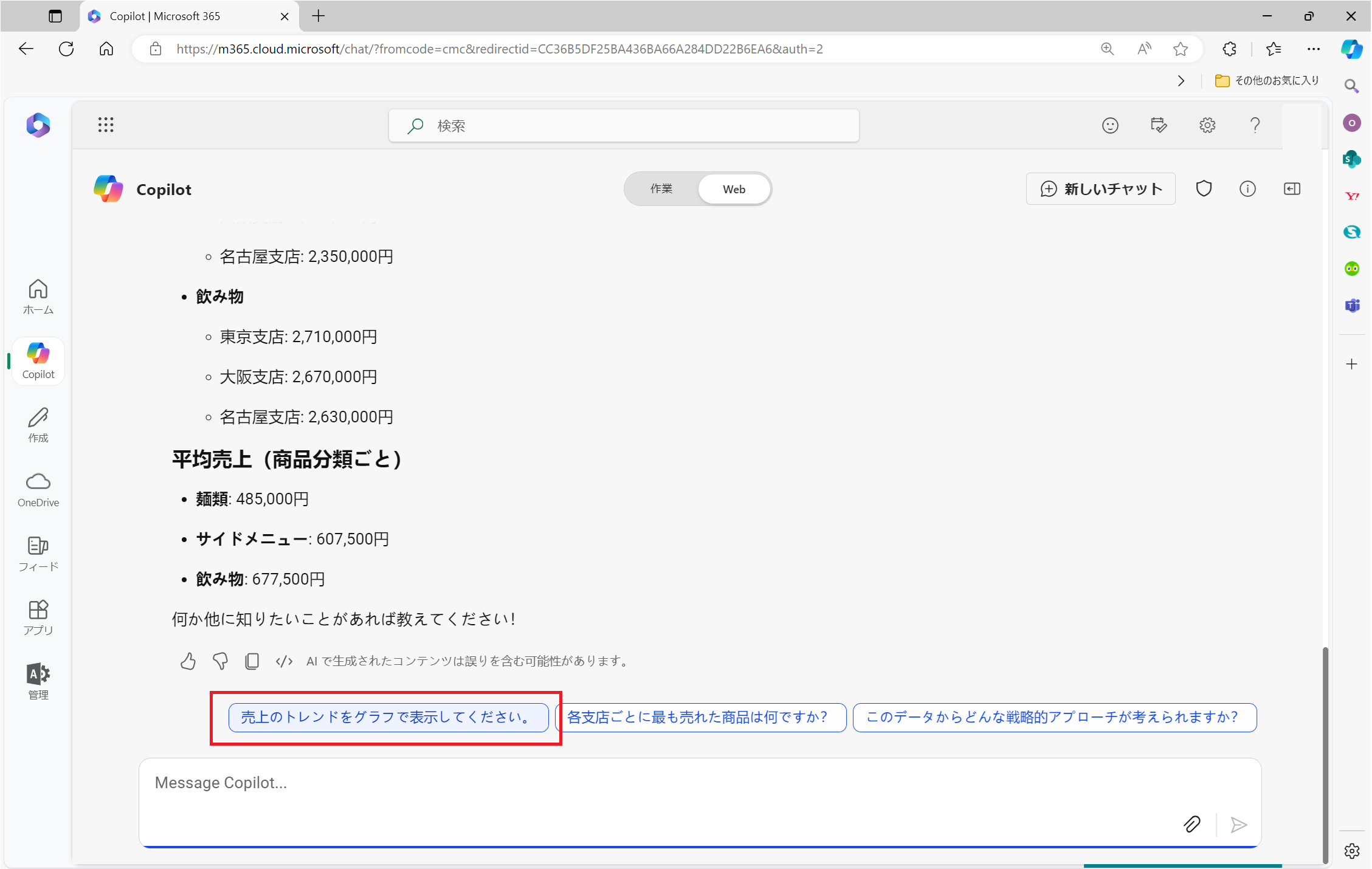The height and width of the screenshot is (869, 1372).
Task: Select Copilot in the left sidebar
Action: point(38,361)
